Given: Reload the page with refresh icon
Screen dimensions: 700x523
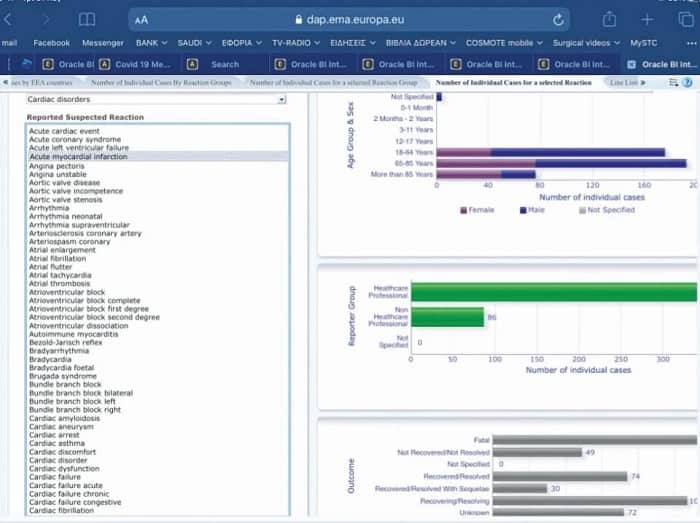Looking at the screenshot, I should [558, 19].
